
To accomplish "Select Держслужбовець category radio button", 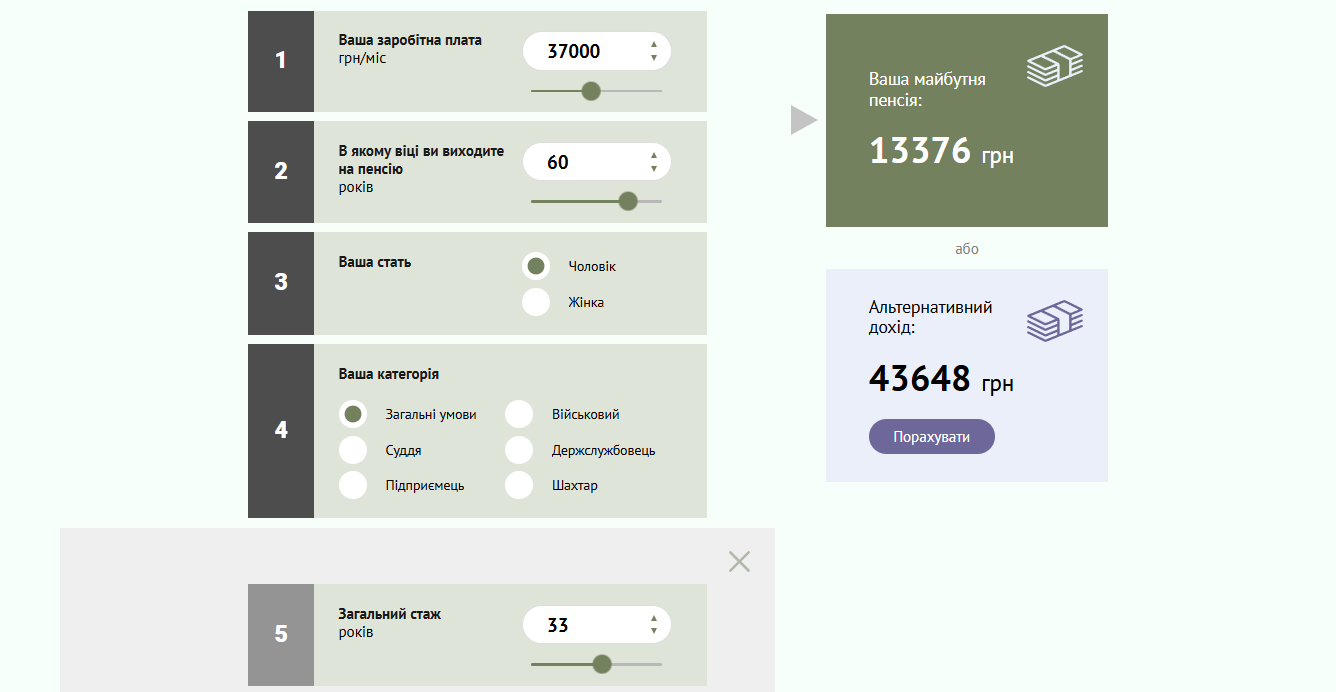I will (519, 450).
